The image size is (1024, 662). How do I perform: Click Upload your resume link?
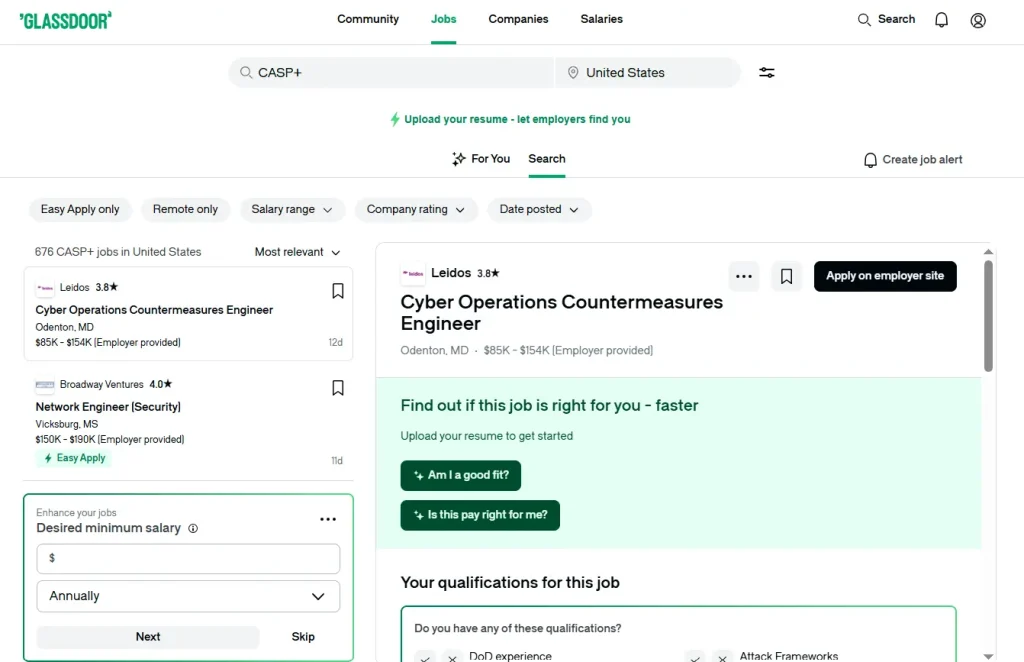pos(510,119)
